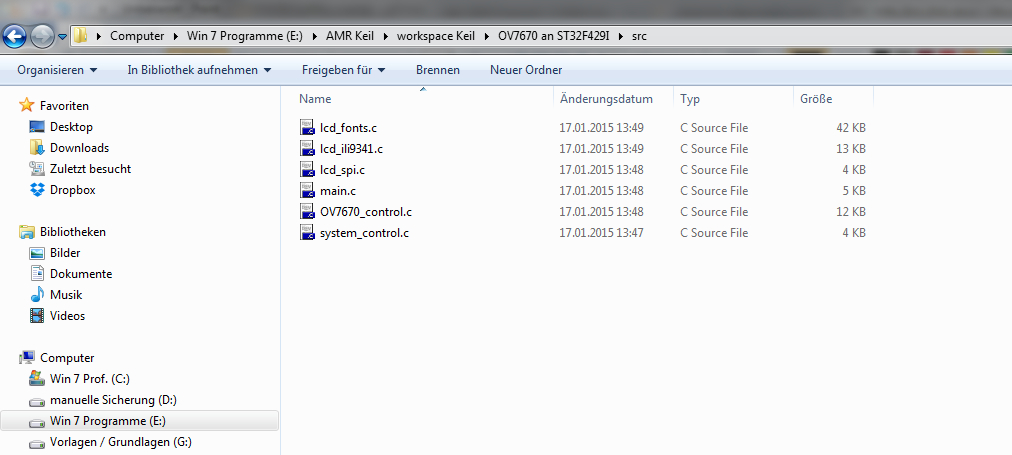Click the main.c file icon
1012x455 pixels.
click(x=308, y=190)
